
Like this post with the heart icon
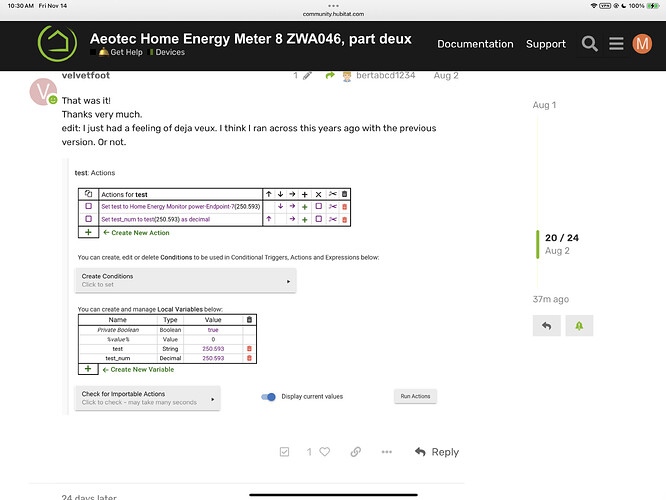point(323,452)
